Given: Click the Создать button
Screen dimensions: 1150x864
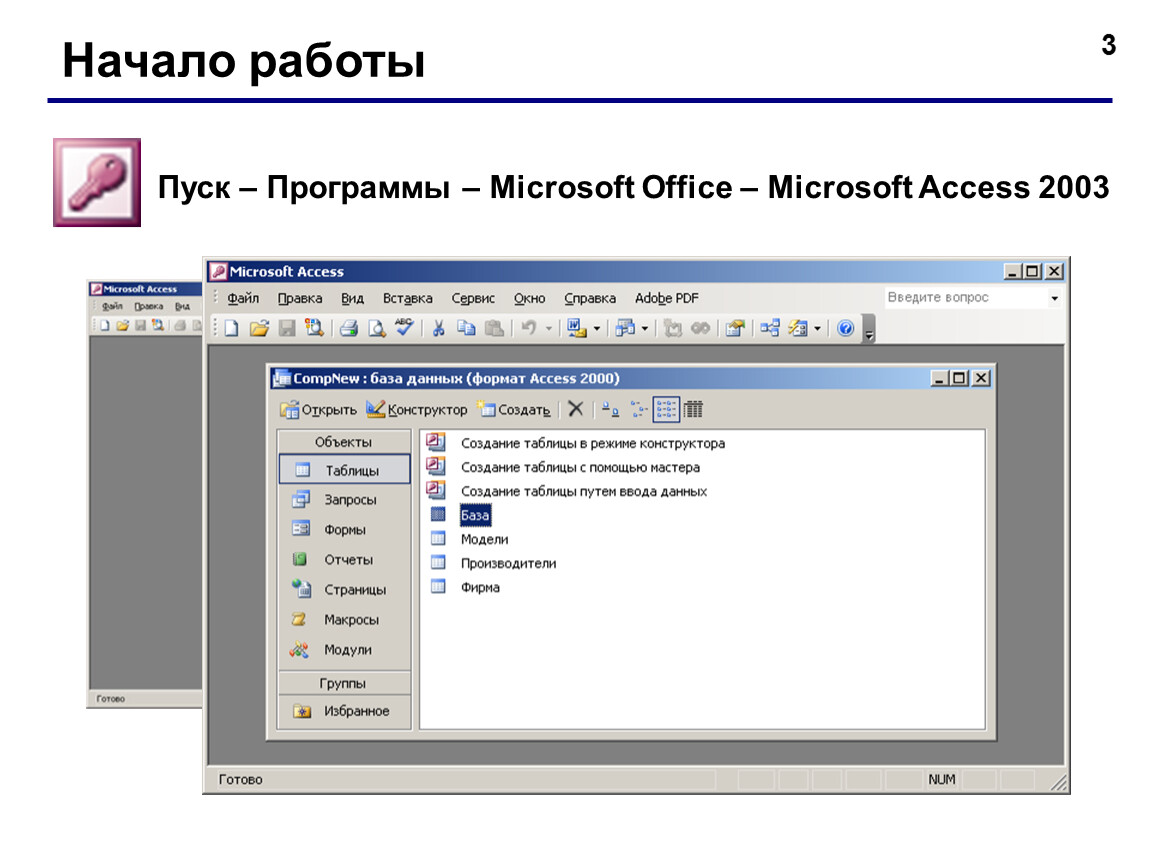Looking at the screenshot, I should (x=514, y=410).
